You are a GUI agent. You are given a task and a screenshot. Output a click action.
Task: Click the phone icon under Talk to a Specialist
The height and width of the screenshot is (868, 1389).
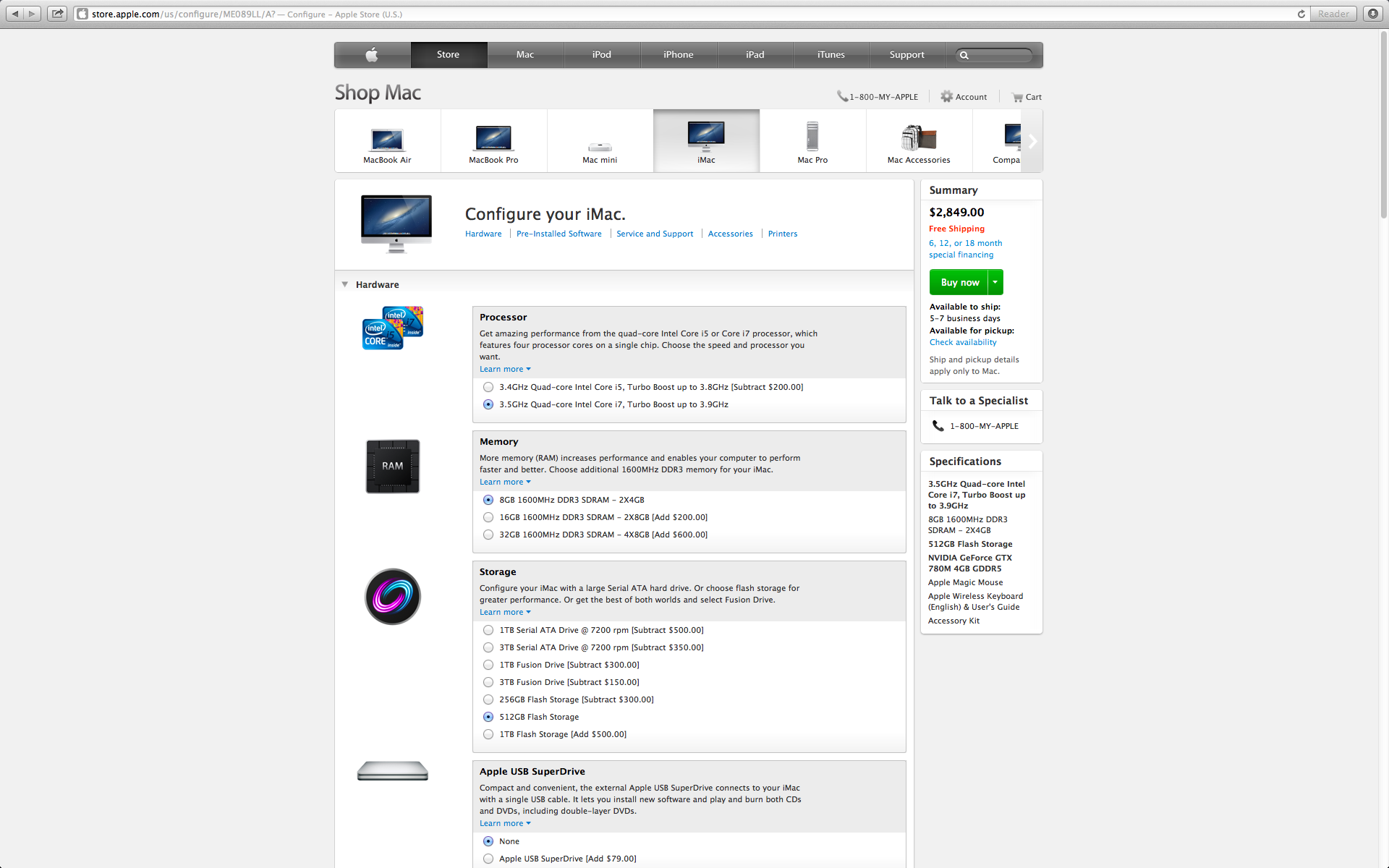pyautogui.click(x=938, y=426)
